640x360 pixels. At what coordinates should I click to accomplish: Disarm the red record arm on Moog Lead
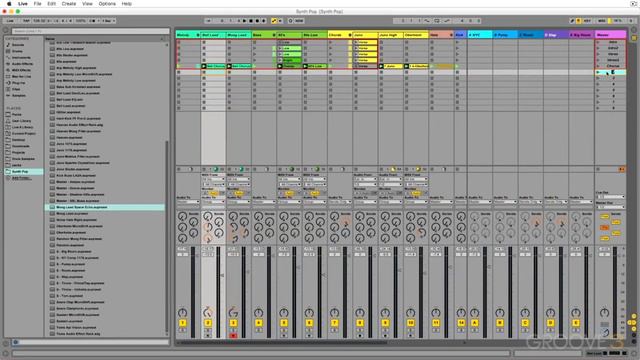233,336
